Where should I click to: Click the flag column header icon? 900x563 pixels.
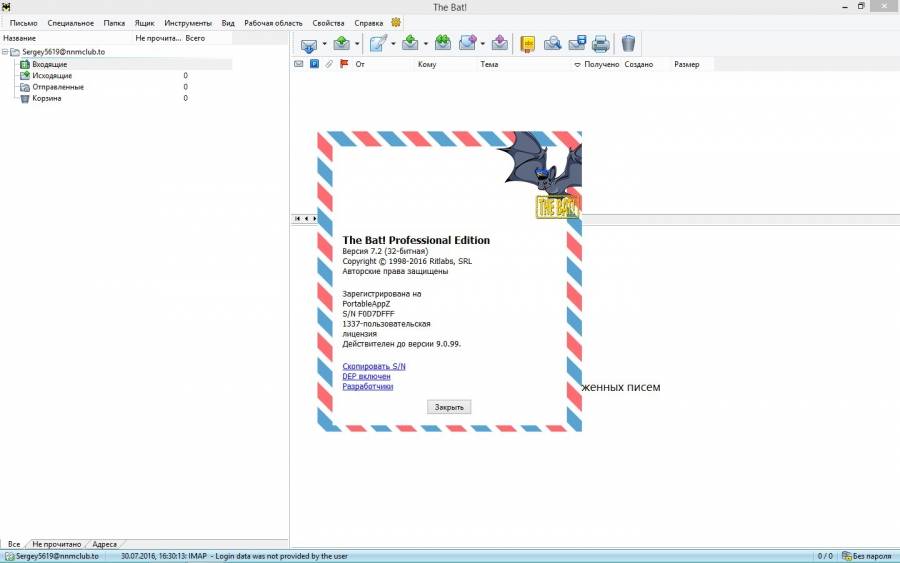[x=344, y=64]
